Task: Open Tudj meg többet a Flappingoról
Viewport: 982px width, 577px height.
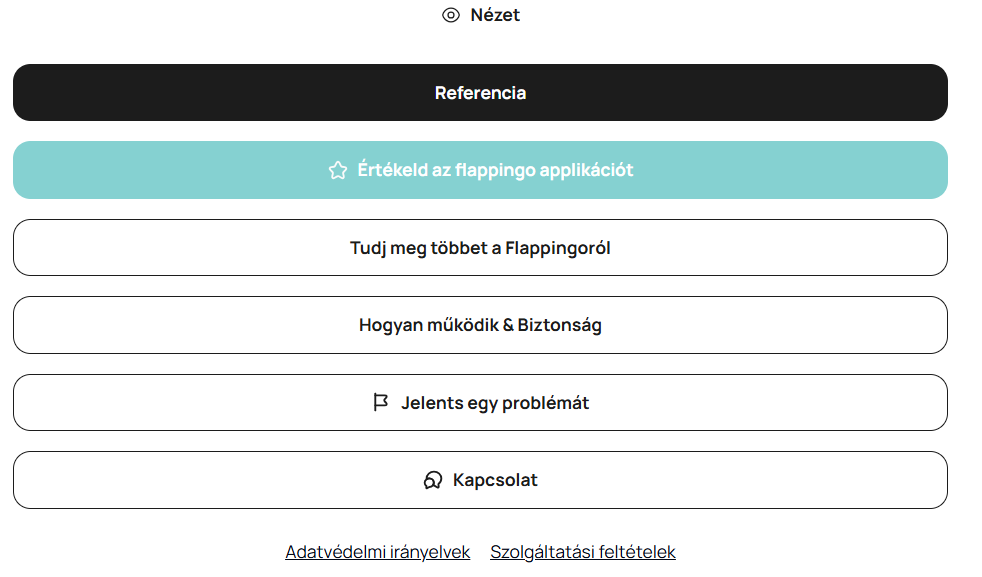Action: click(x=480, y=248)
